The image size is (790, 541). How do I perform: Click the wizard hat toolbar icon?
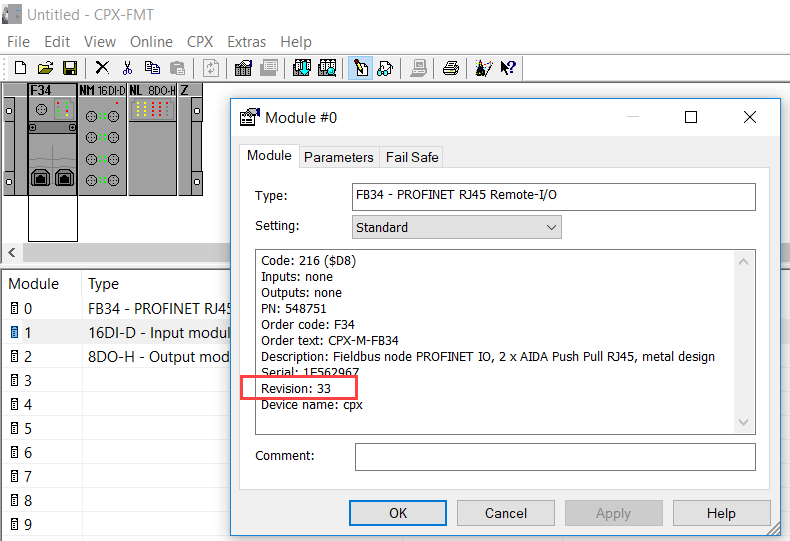[484, 68]
